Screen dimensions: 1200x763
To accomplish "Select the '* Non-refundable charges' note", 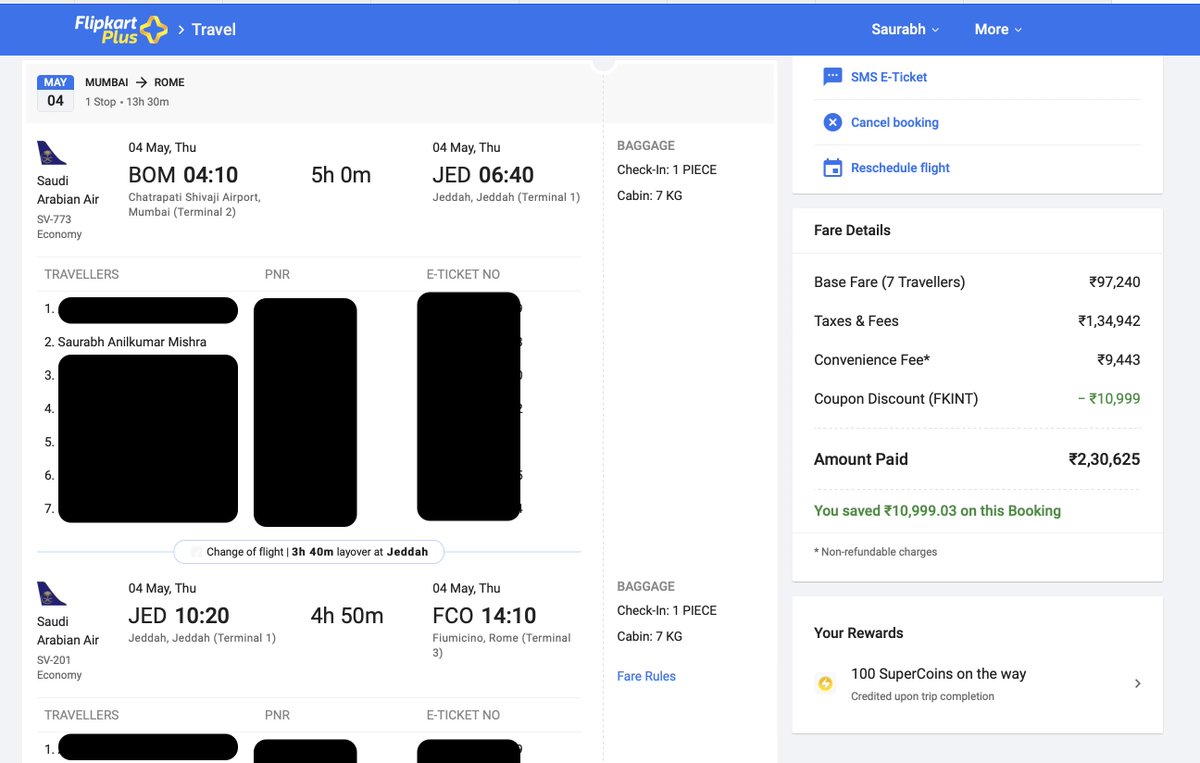I will [876, 552].
